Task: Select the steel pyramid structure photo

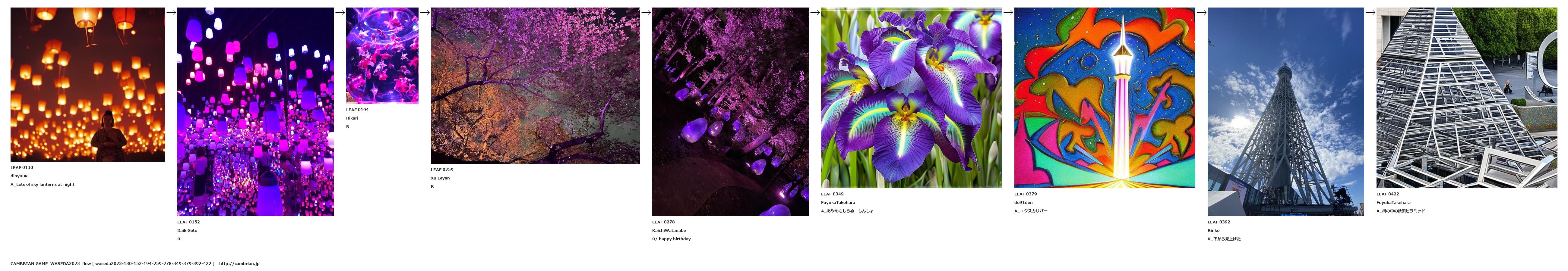Action: pyautogui.click(x=1467, y=98)
